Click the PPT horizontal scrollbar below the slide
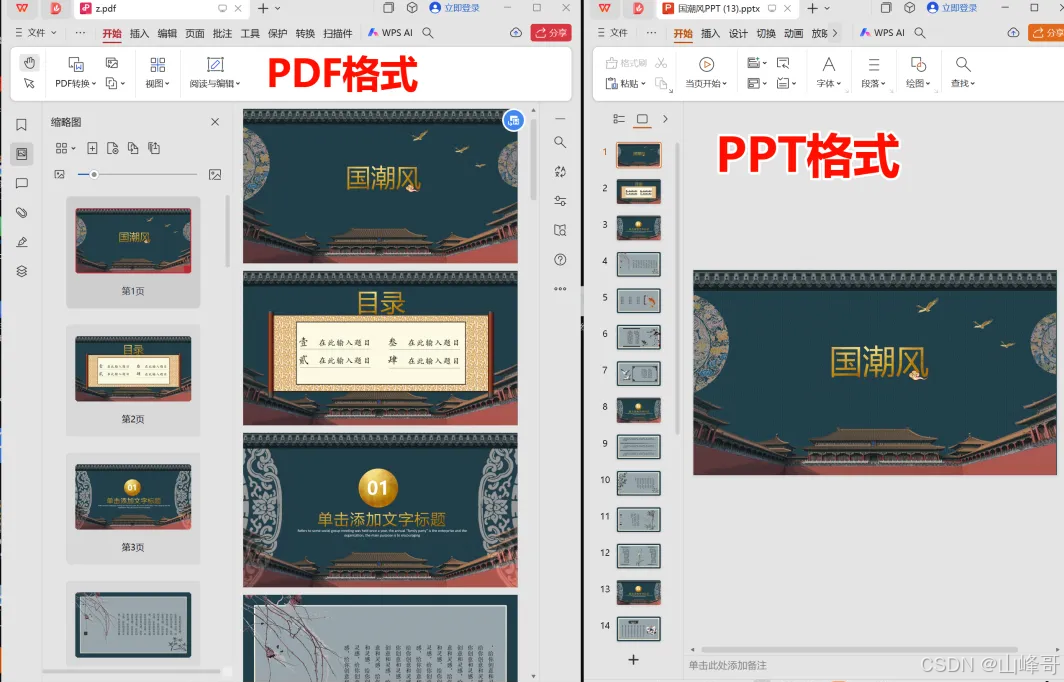This screenshot has width=1064, height=682. 859,649
